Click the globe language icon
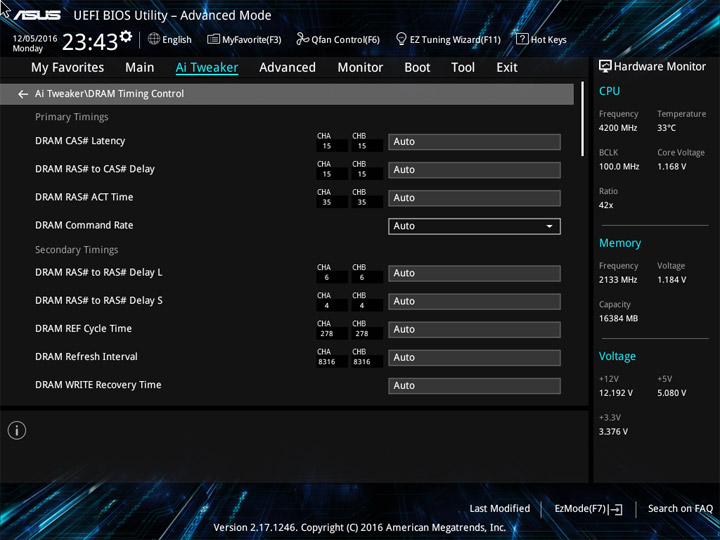 (x=154, y=39)
